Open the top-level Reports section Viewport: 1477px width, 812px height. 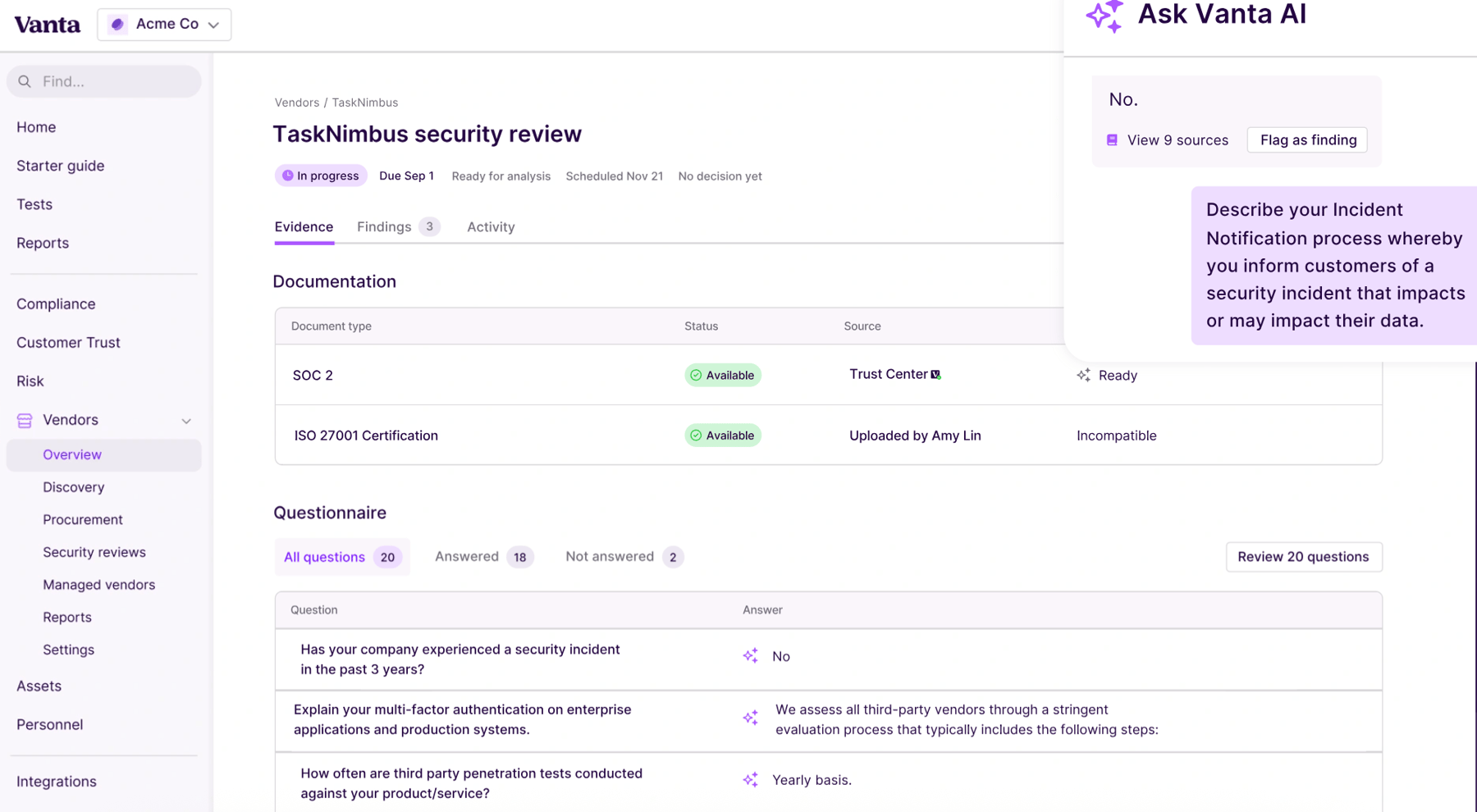click(x=43, y=243)
